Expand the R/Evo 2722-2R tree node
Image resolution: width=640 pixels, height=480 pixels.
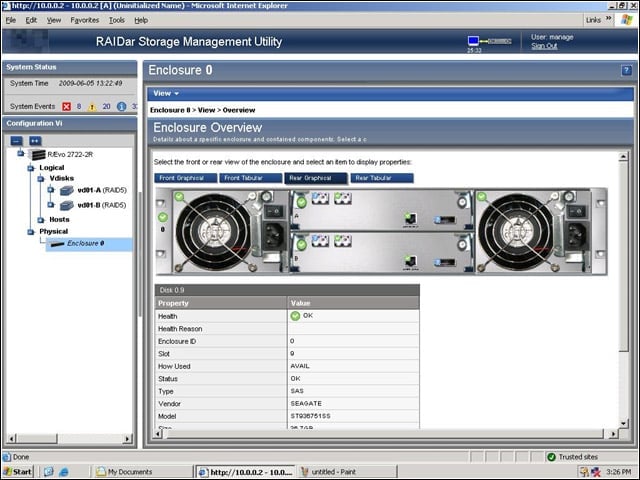(x=20, y=153)
